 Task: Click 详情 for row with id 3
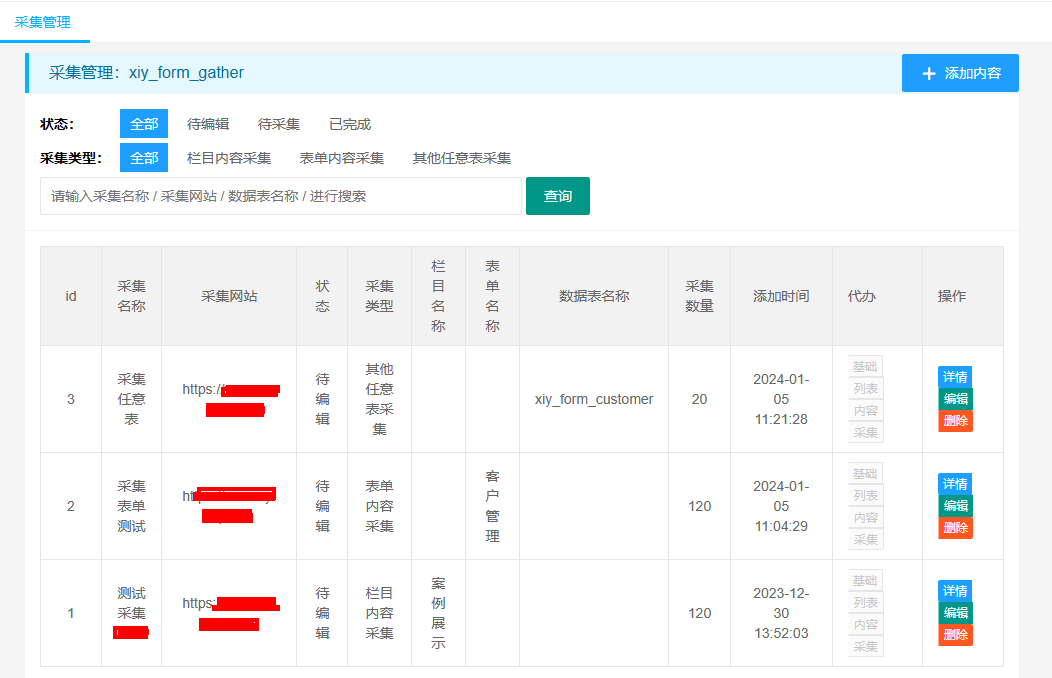click(x=955, y=377)
